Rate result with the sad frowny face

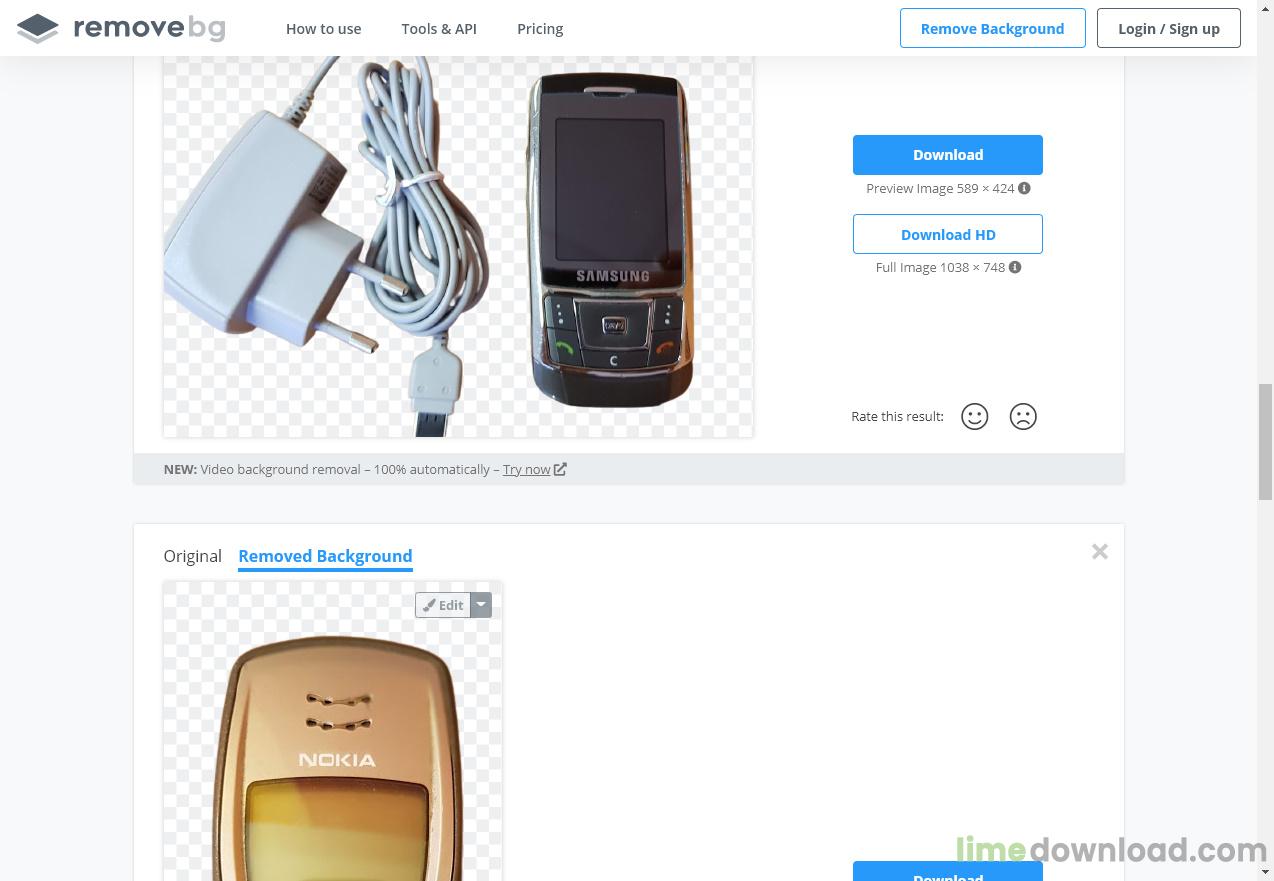point(1023,416)
